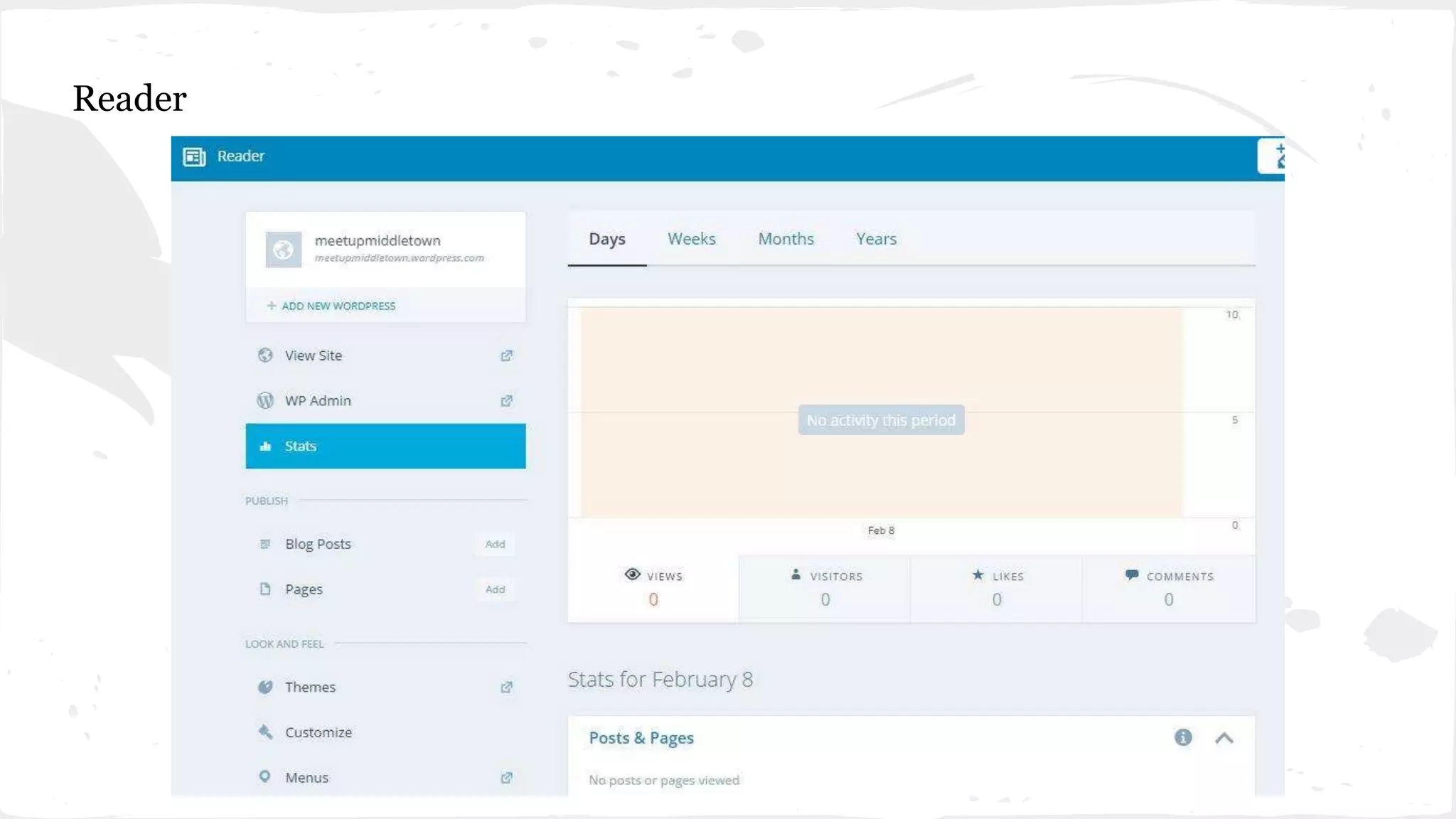This screenshot has height=819, width=1456.
Task: Select the Comments stat toggle
Action: [1168, 589]
